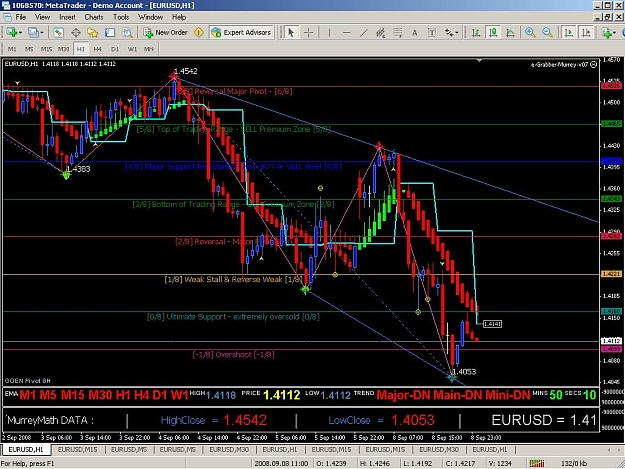Draw a horizontal line tool
Viewport: 625px width, 469px height.
346,32
